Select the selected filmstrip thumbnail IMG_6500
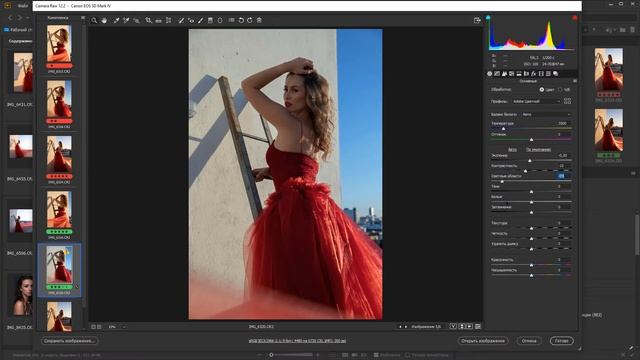 pos(59,270)
